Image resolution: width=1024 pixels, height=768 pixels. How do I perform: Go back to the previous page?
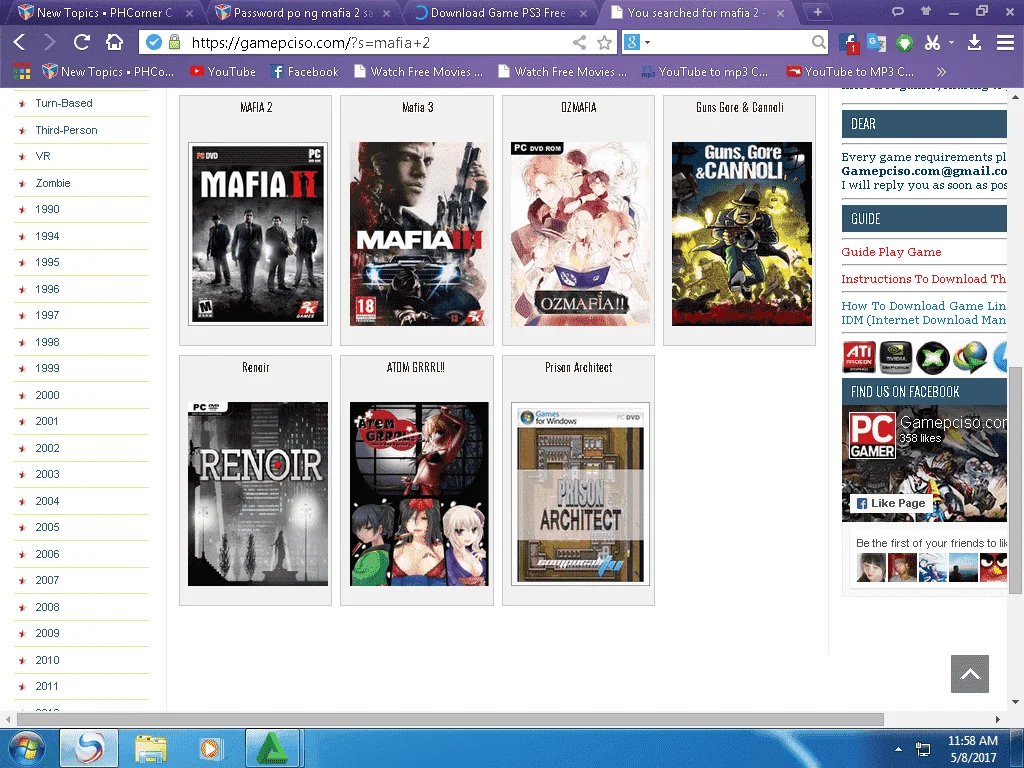click(x=20, y=42)
